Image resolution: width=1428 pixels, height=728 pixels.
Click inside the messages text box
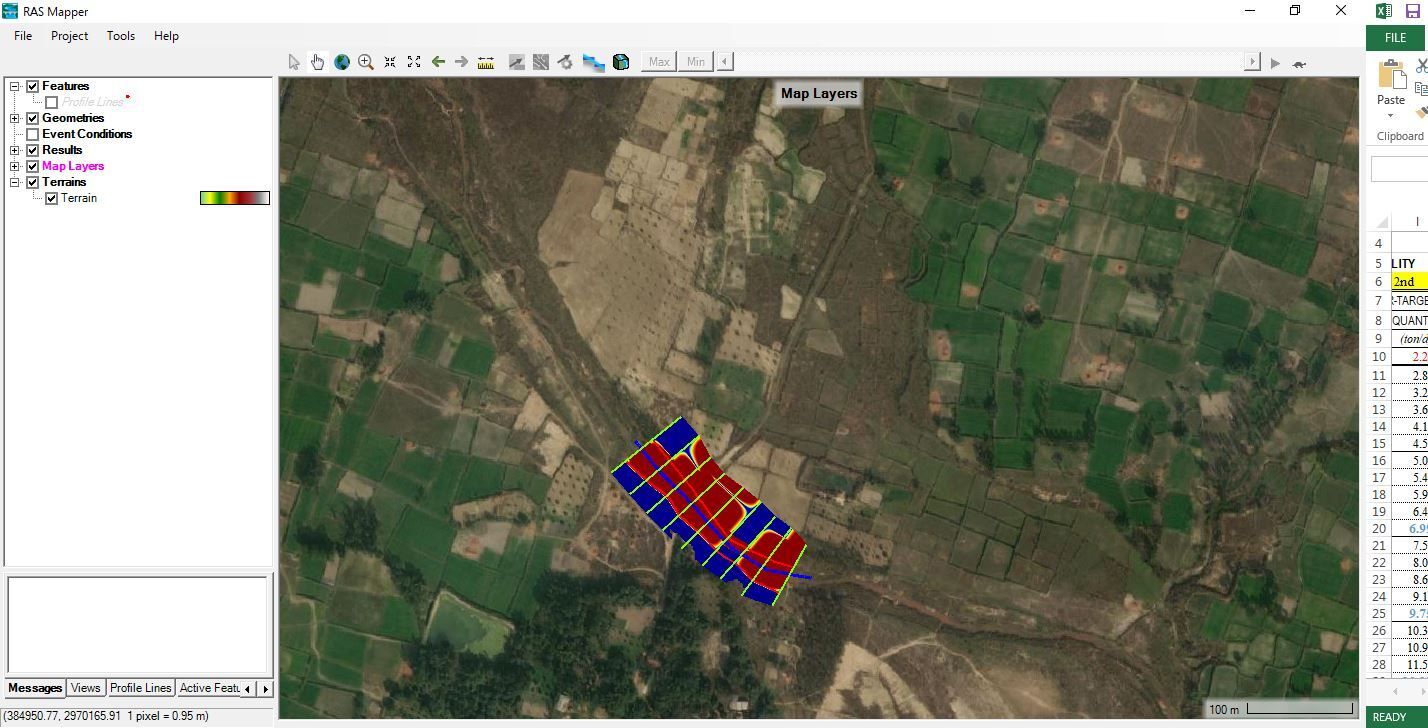point(138,624)
